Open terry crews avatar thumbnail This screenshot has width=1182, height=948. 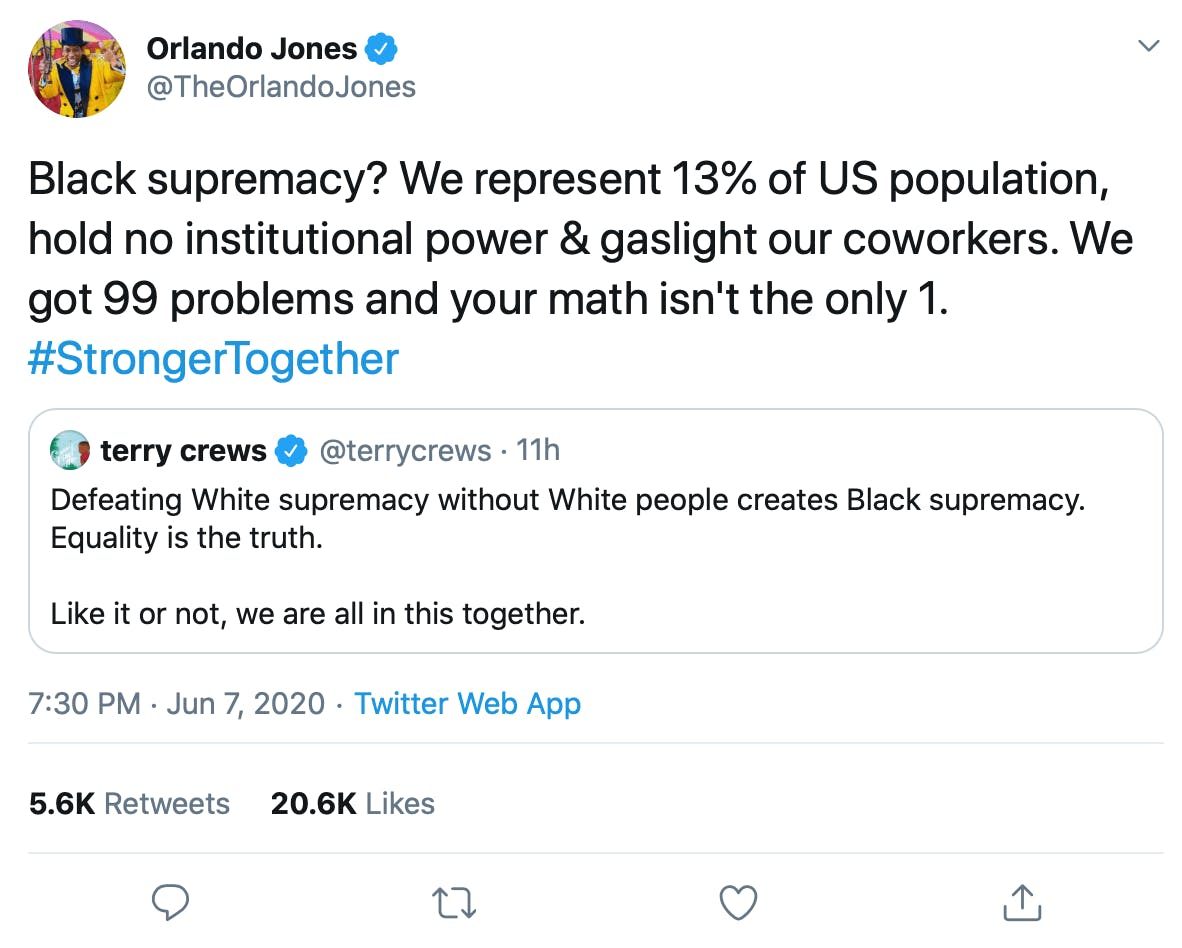click(70, 450)
